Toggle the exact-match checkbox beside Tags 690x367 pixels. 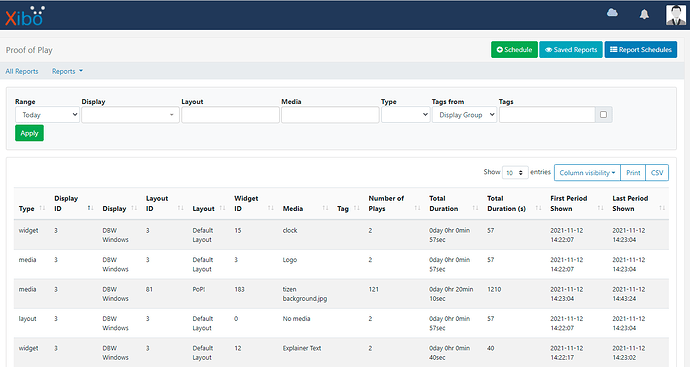click(x=603, y=114)
